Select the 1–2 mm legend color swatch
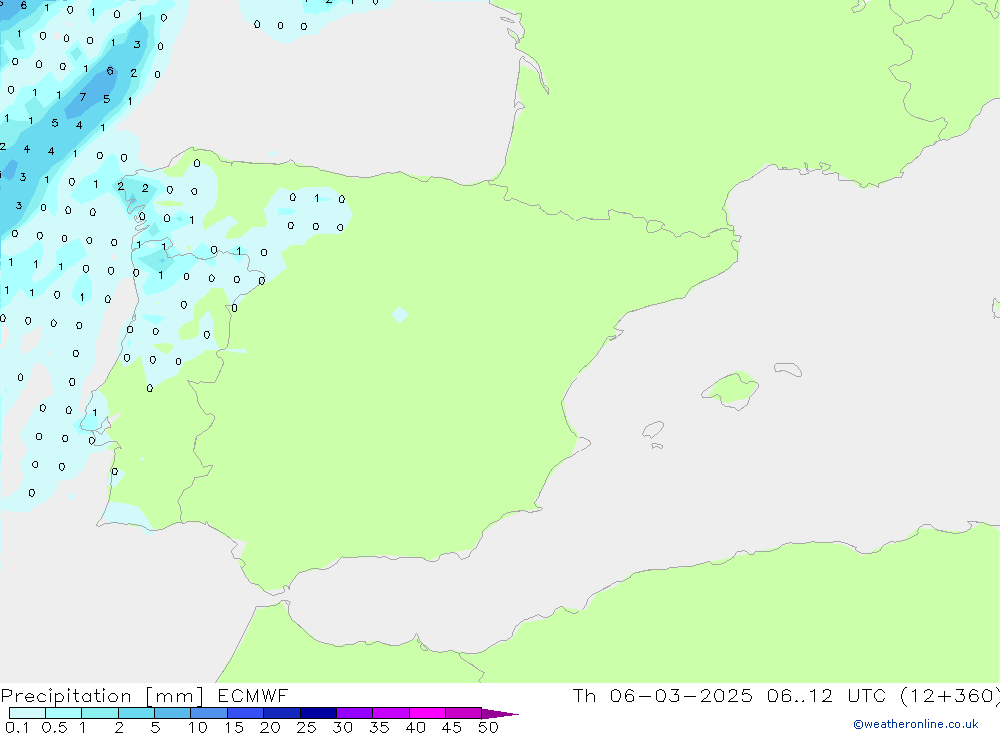Screen dimensions: 1000x733 coord(100,713)
